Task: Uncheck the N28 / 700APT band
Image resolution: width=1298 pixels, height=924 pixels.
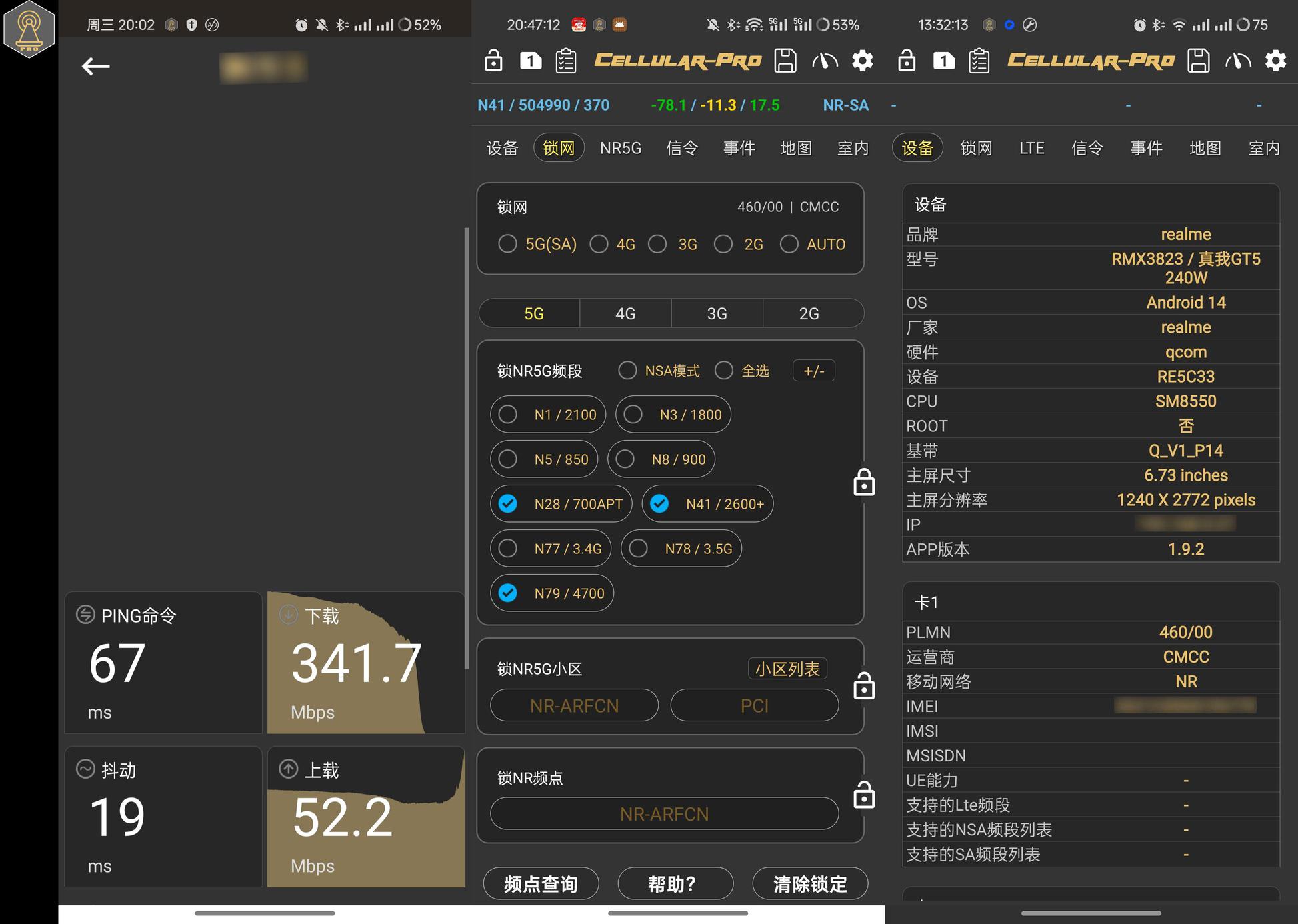Action: [508, 504]
